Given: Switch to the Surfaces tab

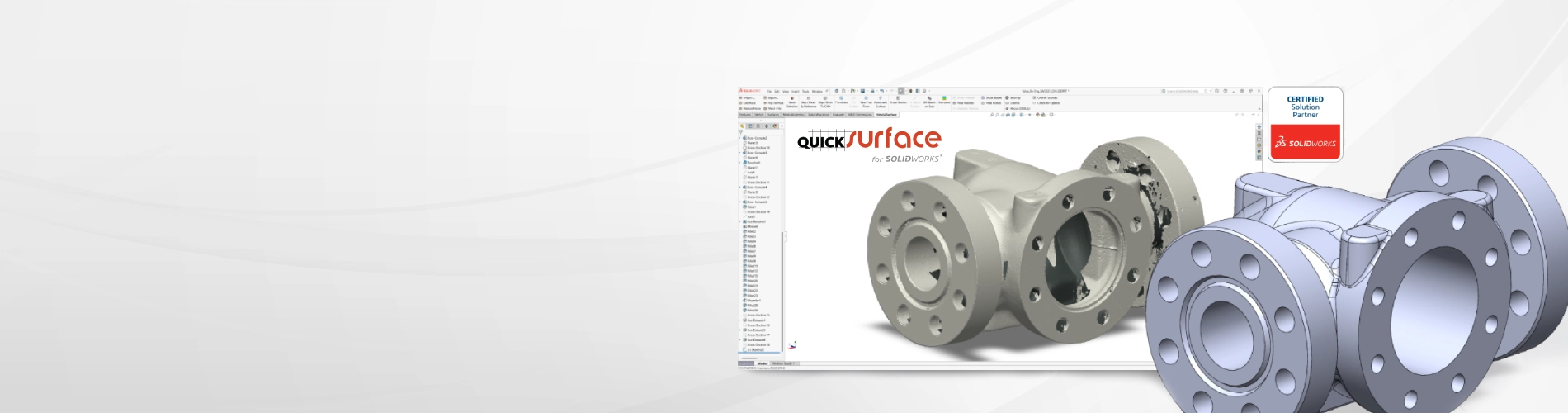Looking at the screenshot, I should pos(773,115).
